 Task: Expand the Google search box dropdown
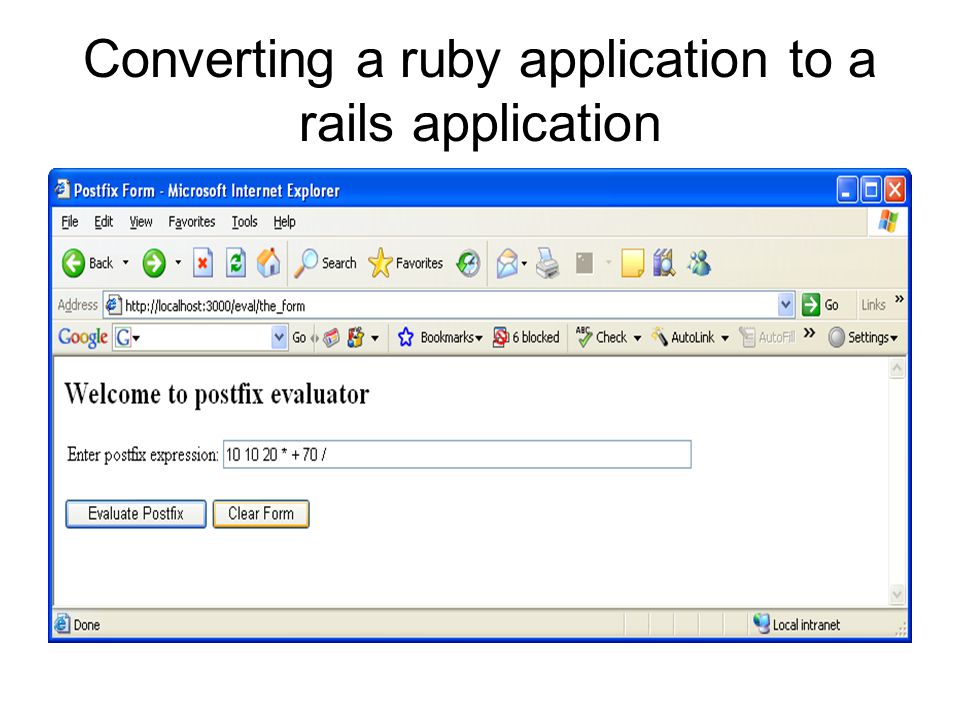coord(279,337)
